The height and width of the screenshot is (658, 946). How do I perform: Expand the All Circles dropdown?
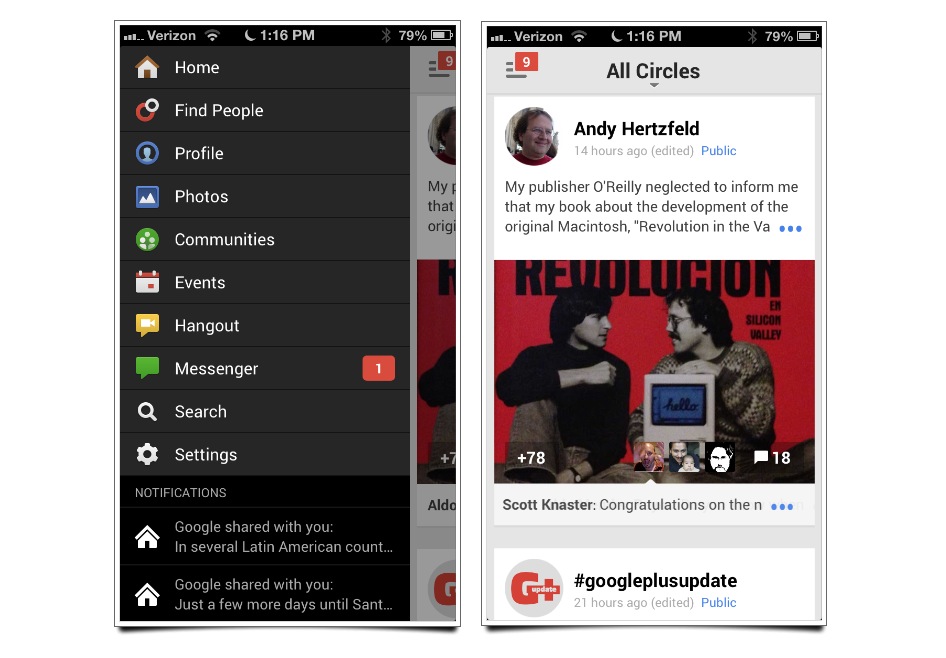click(x=653, y=72)
